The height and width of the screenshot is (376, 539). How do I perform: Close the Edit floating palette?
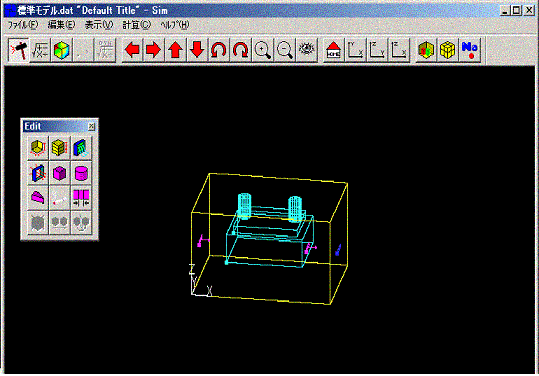[x=91, y=126]
